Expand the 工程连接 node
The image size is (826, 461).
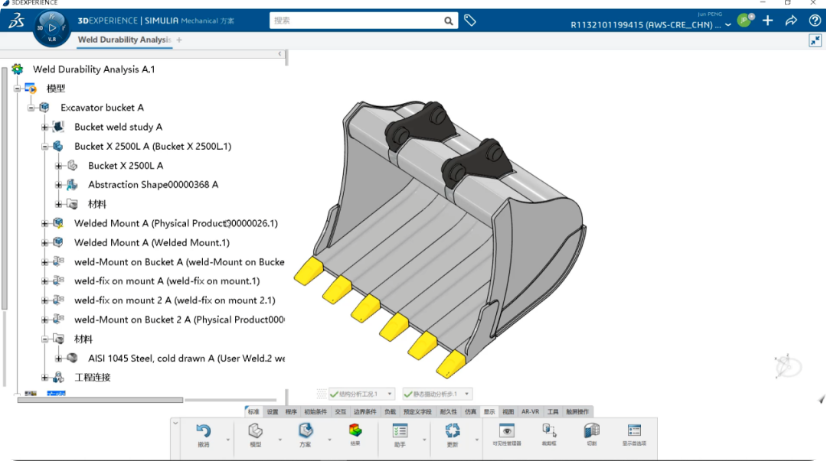click(45, 378)
